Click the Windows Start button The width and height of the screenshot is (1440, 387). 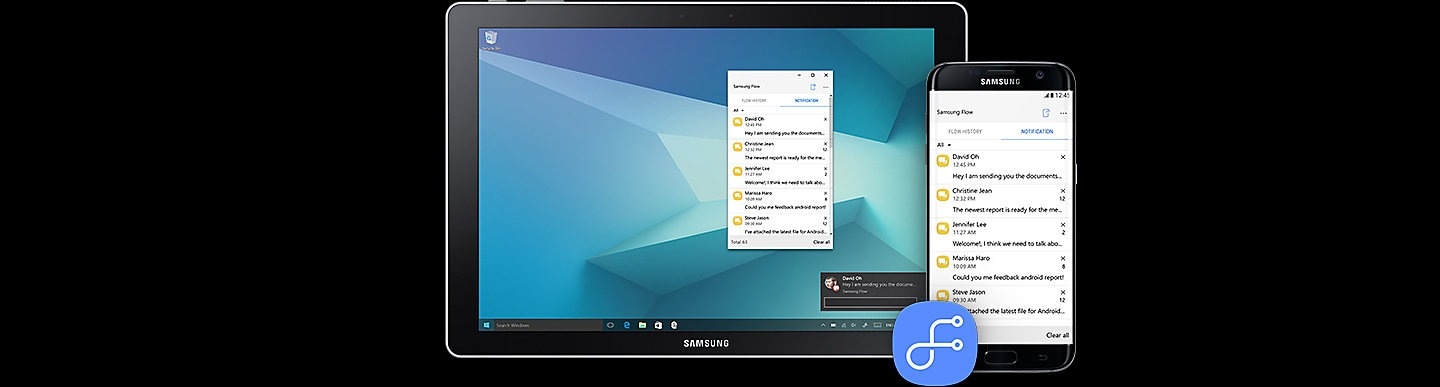(x=486, y=325)
